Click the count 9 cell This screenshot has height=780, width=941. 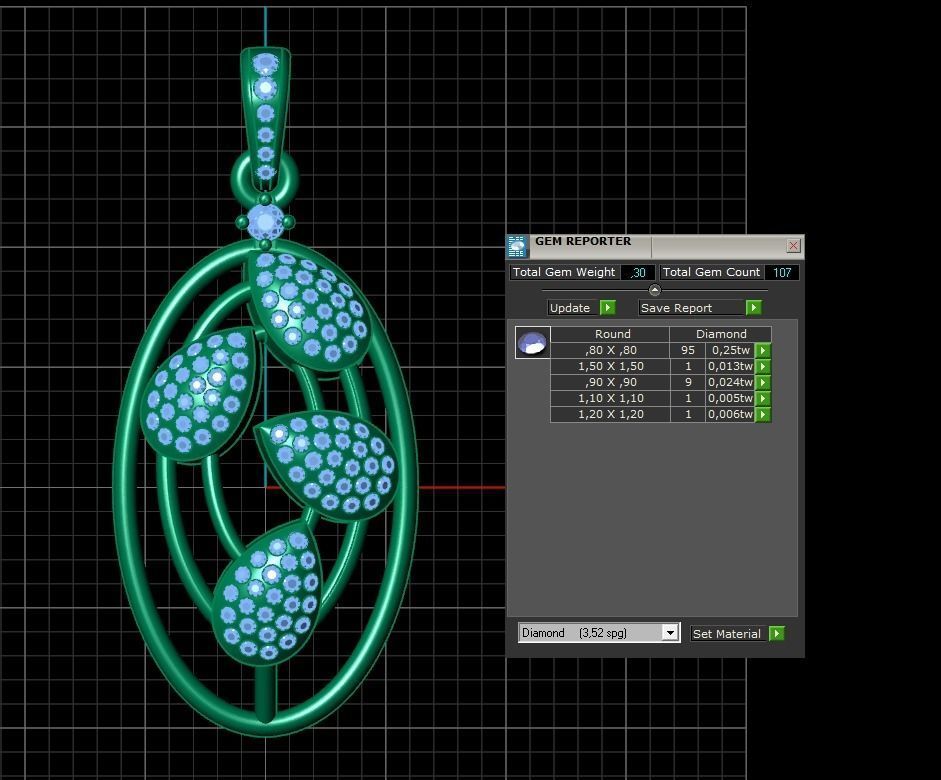[x=688, y=382]
